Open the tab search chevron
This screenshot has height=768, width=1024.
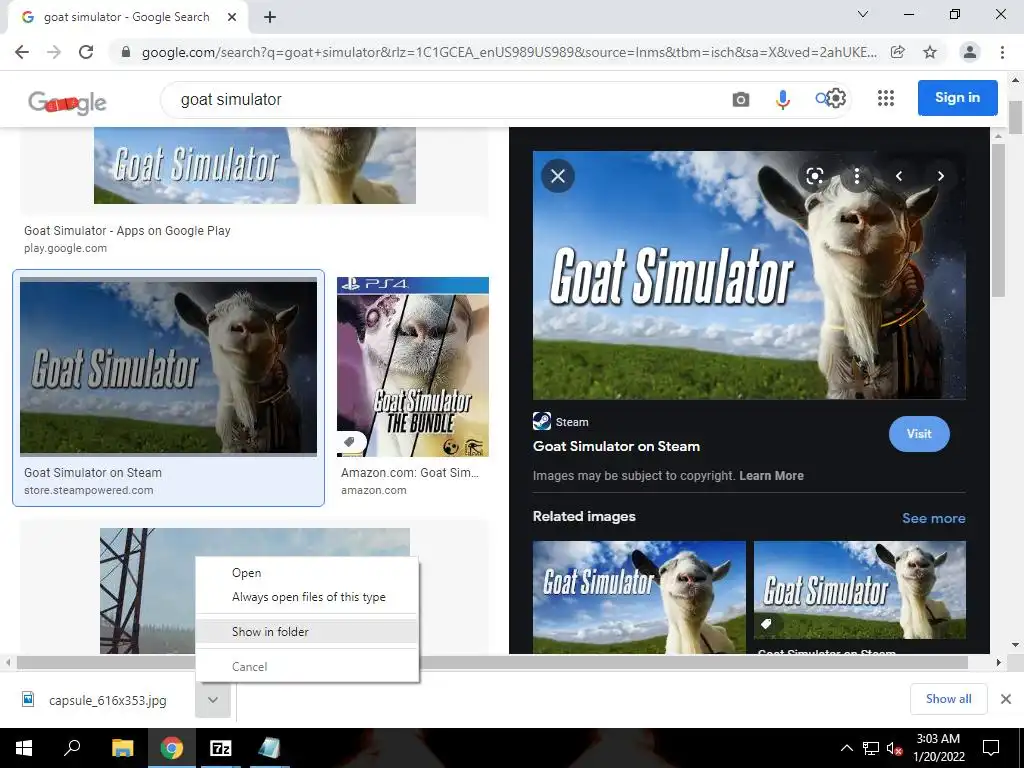(863, 14)
